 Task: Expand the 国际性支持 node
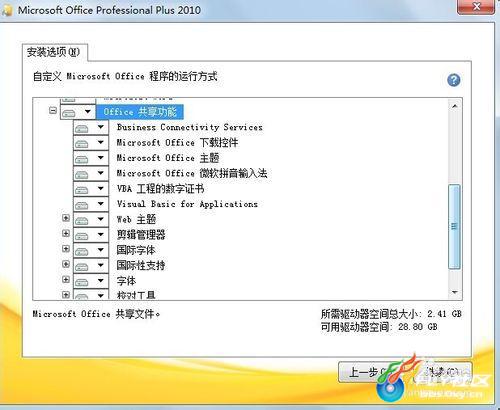(x=66, y=264)
